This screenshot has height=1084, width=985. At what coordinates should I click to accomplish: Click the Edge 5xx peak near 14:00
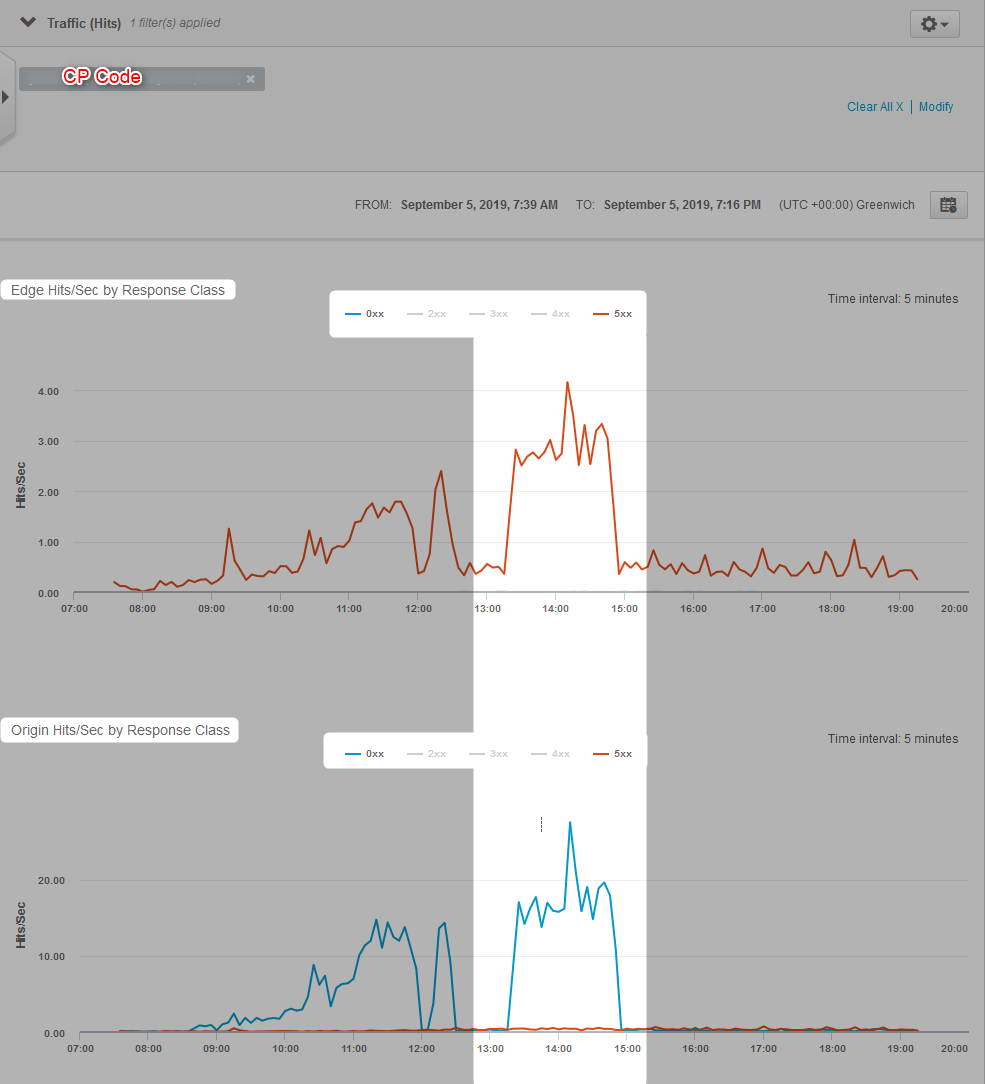tap(567, 382)
